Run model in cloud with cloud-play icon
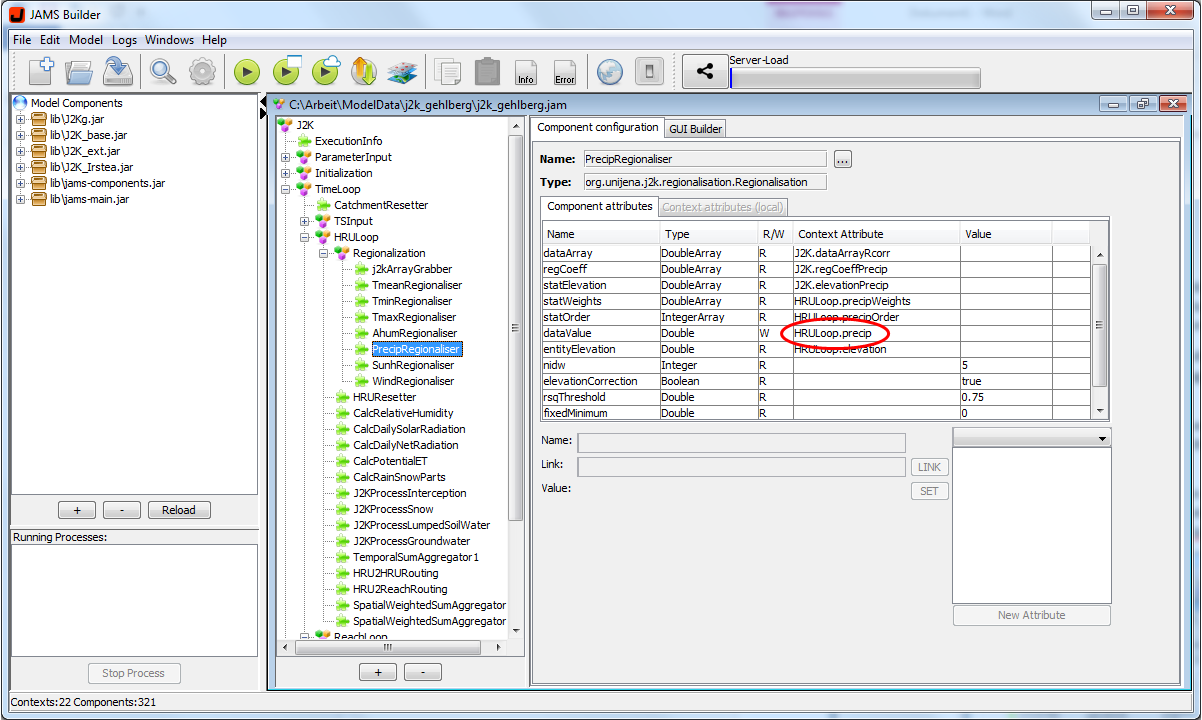The image size is (1202, 720). [x=326, y=72]
